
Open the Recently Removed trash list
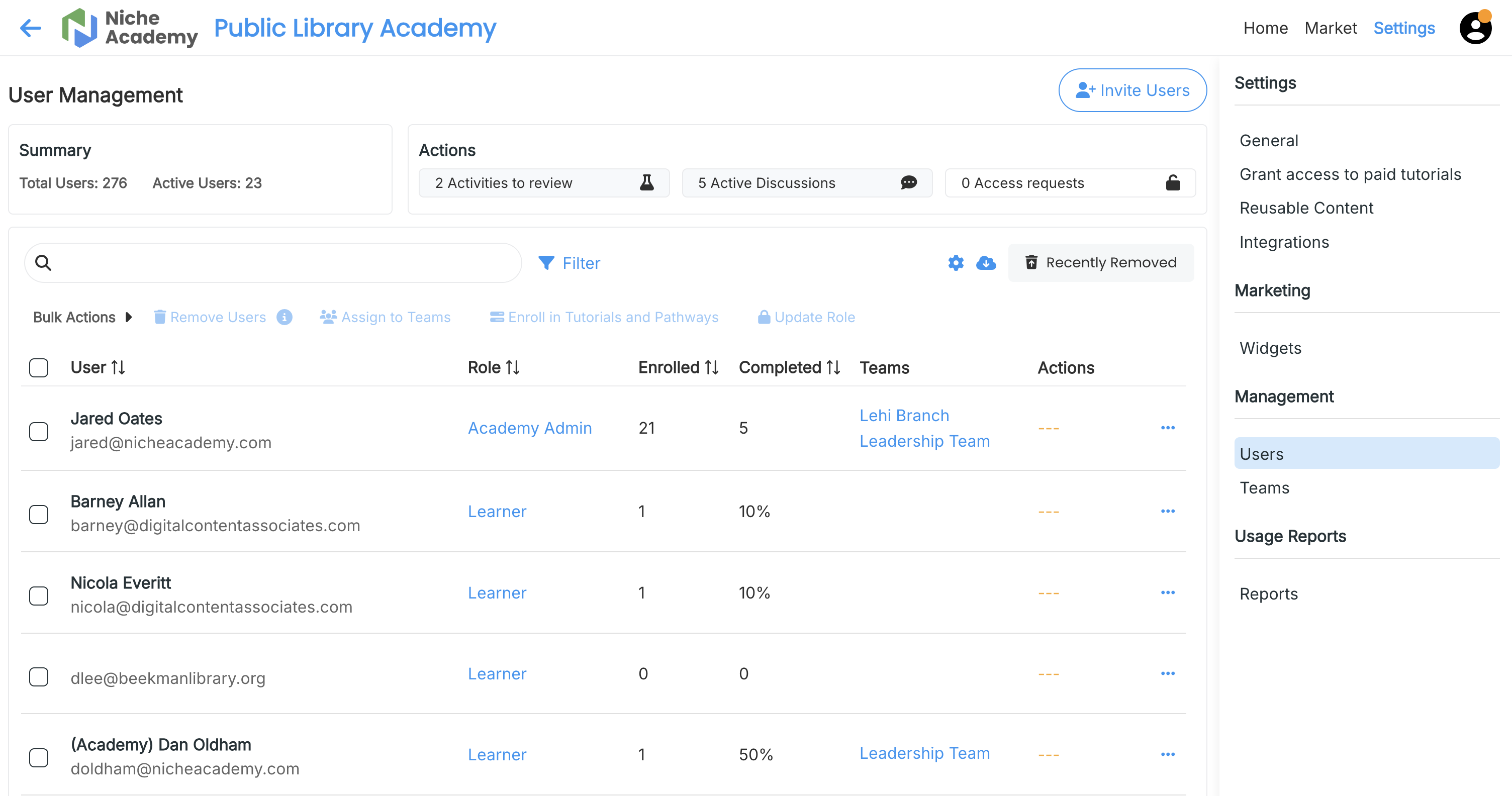tap(1100, 262)
